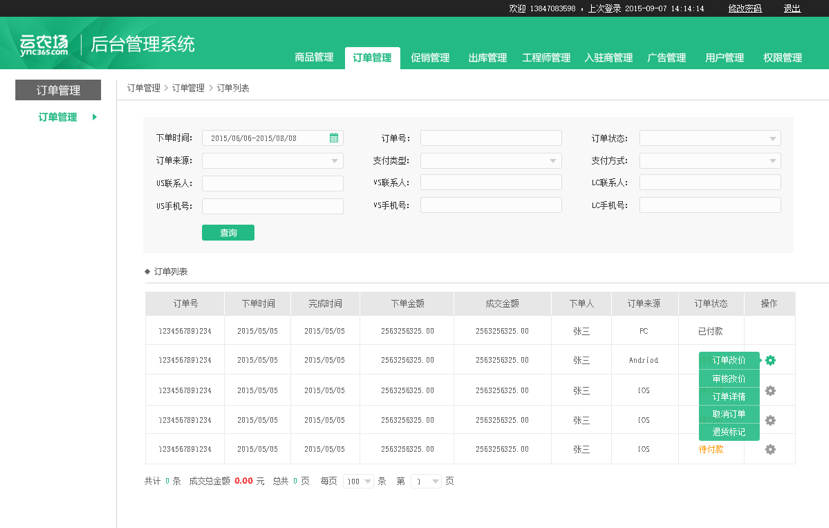Viewport: 829px width, 528px height.
Task: Click the first 订单管理 breadcrumb link
Action: (143, 88)
